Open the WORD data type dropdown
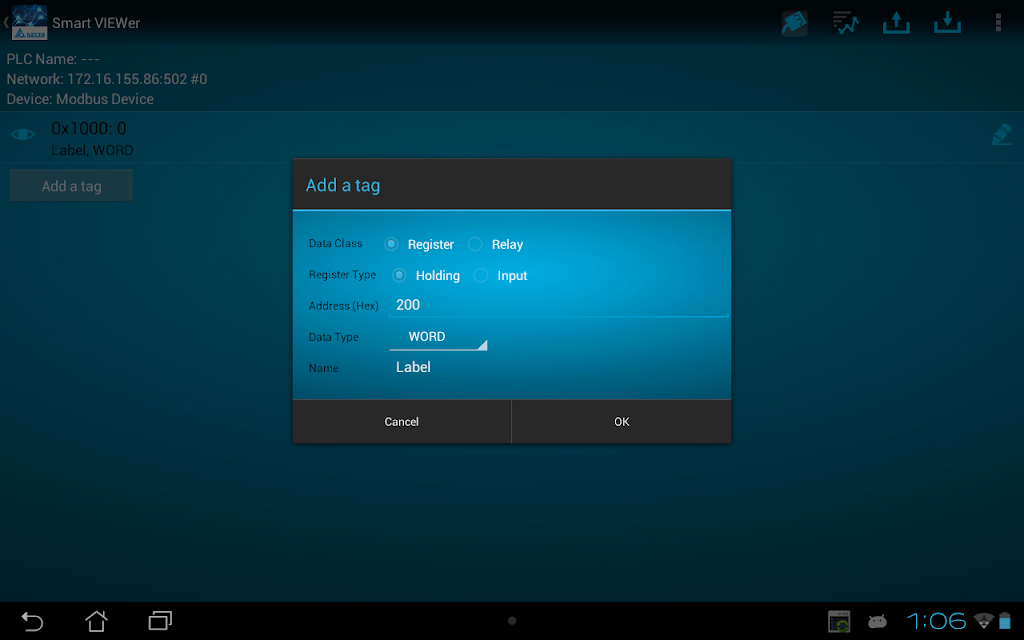Image resolution: width=1024 pixels, height=640 pixels. tap(438, 337)
